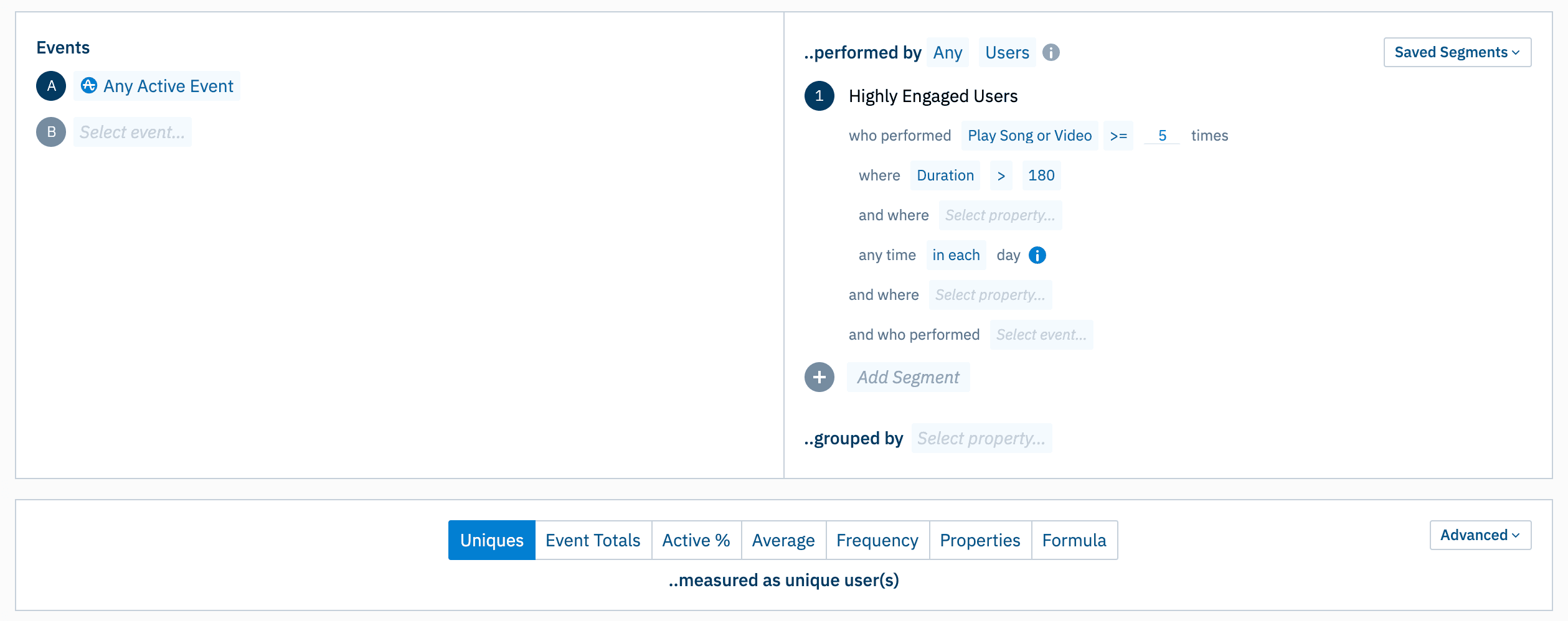Open the >= operator dropdown
Image resolution: width=1568 pixels, height=621 pixels.
click(1118, 136)
